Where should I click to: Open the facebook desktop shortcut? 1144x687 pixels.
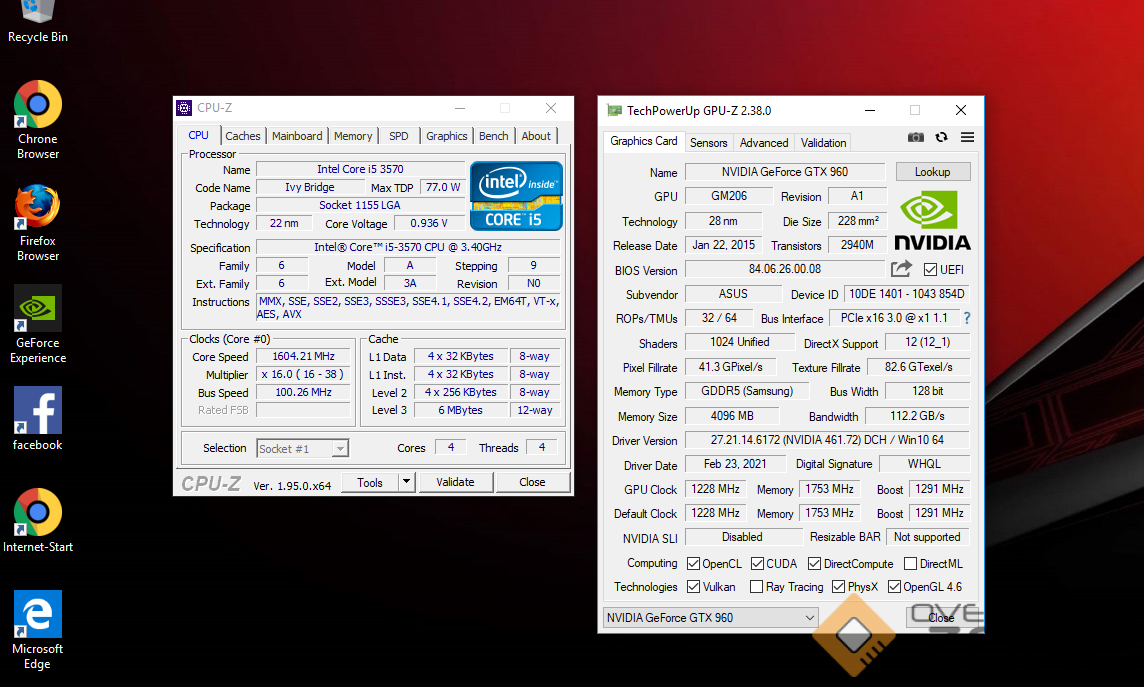tap(38, 411)
